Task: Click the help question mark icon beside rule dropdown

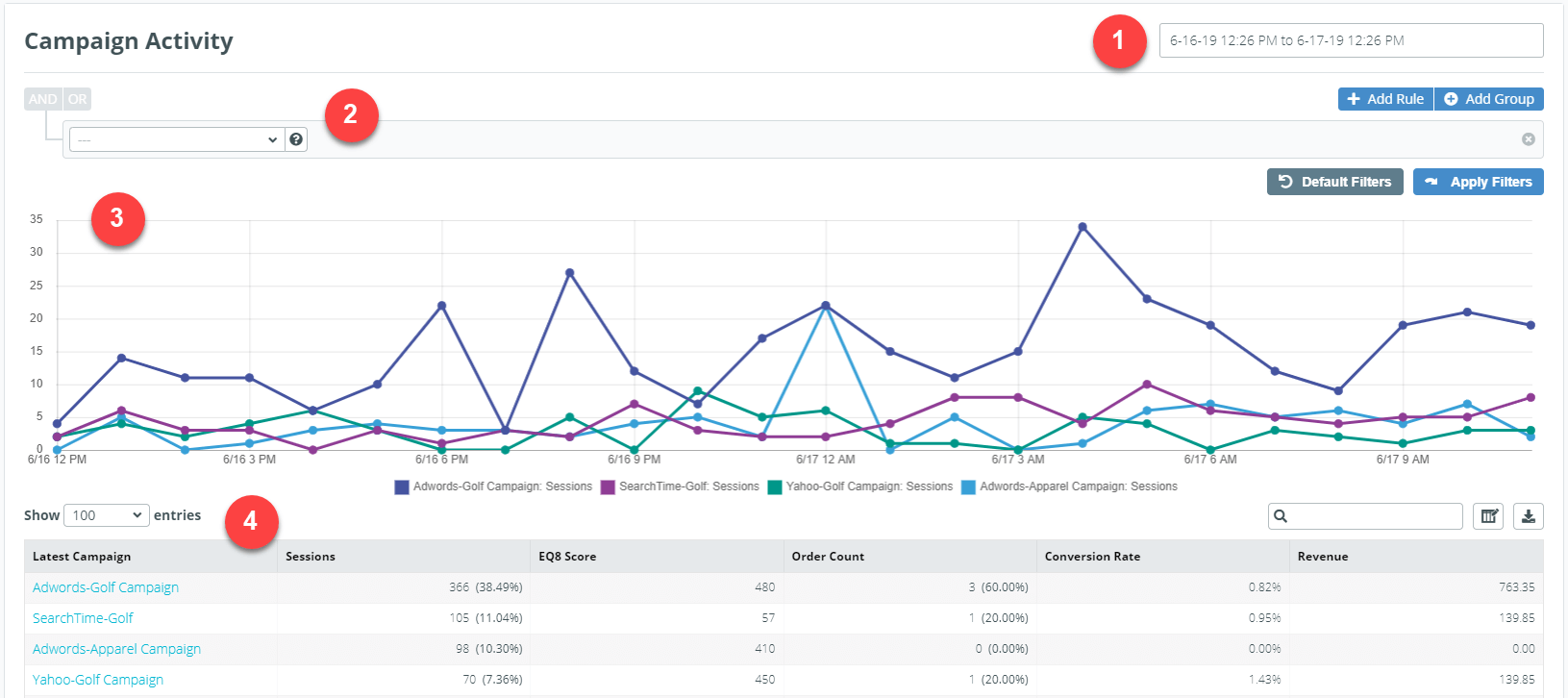Action: click(x=296, y=139)
